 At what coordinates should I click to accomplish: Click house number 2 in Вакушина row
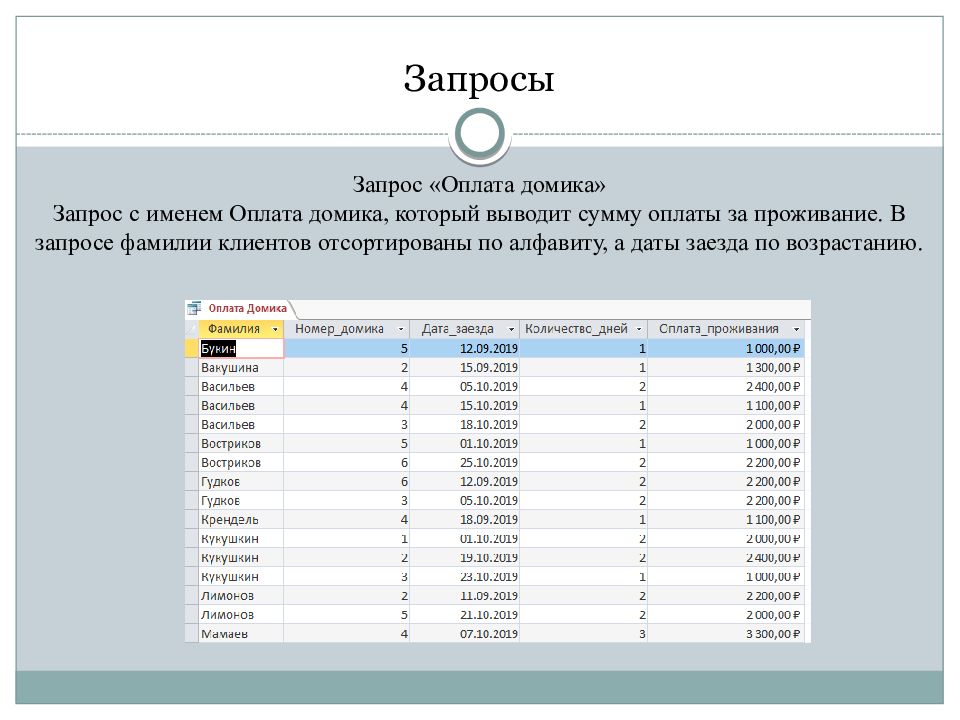347,367
